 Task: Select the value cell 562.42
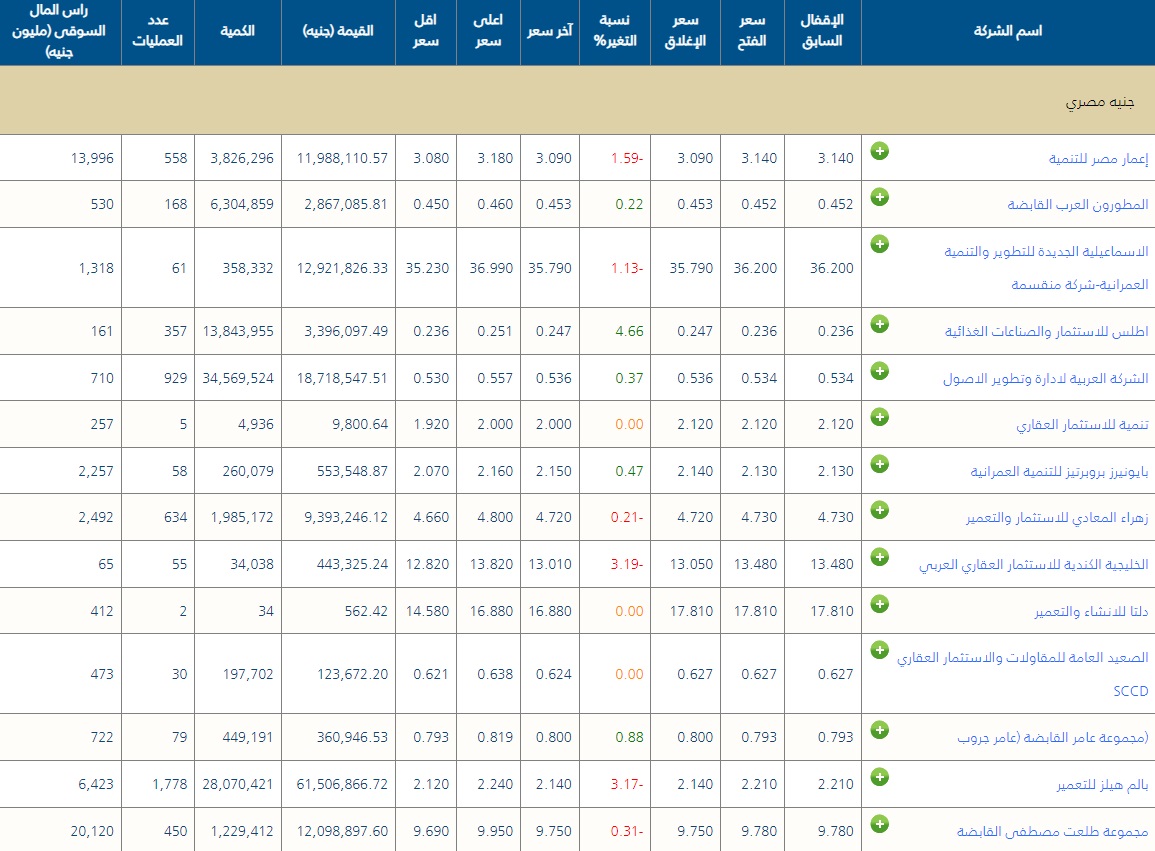366,611
